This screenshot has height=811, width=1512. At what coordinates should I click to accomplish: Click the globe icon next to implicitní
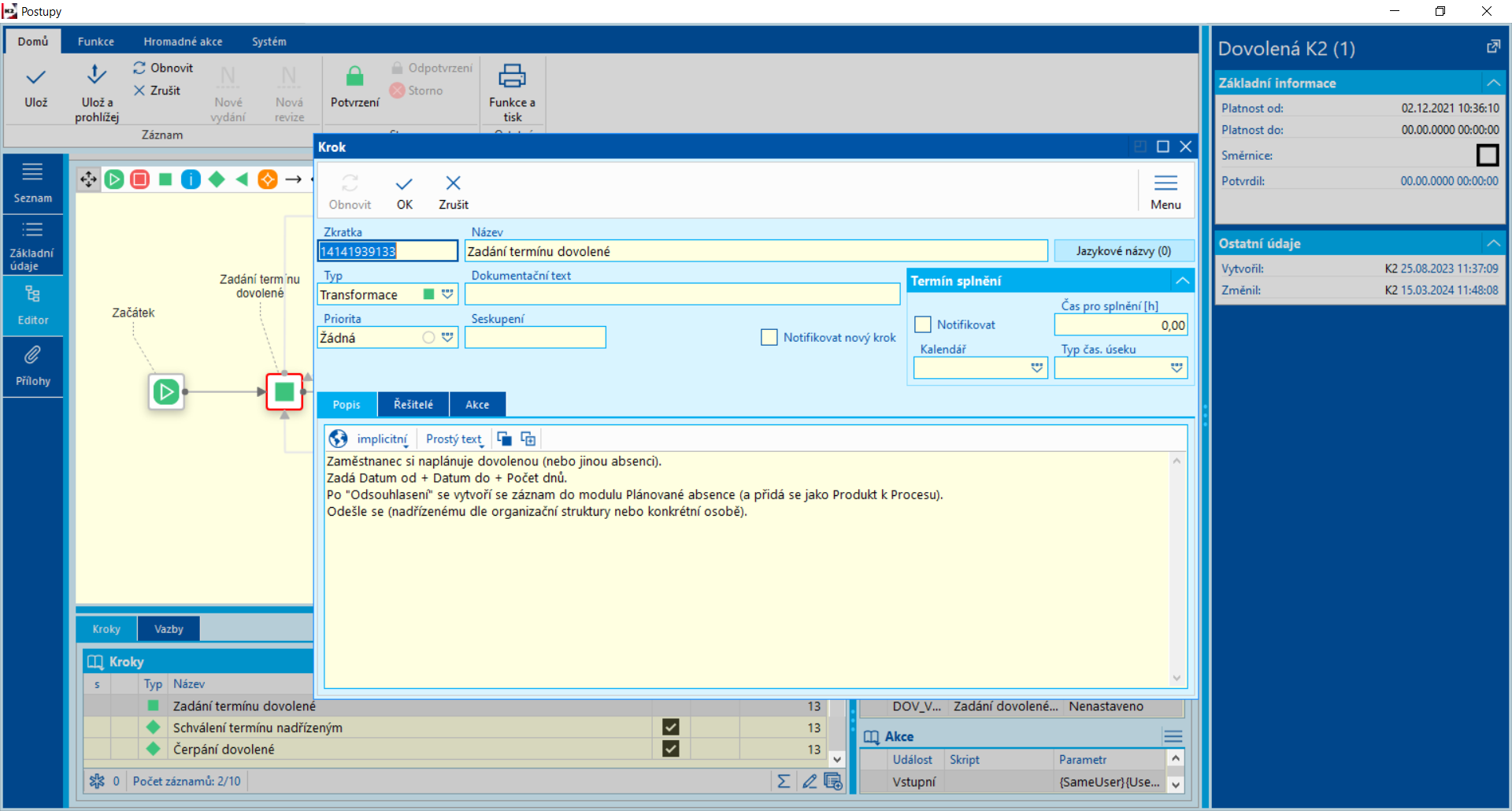[339, 439]
